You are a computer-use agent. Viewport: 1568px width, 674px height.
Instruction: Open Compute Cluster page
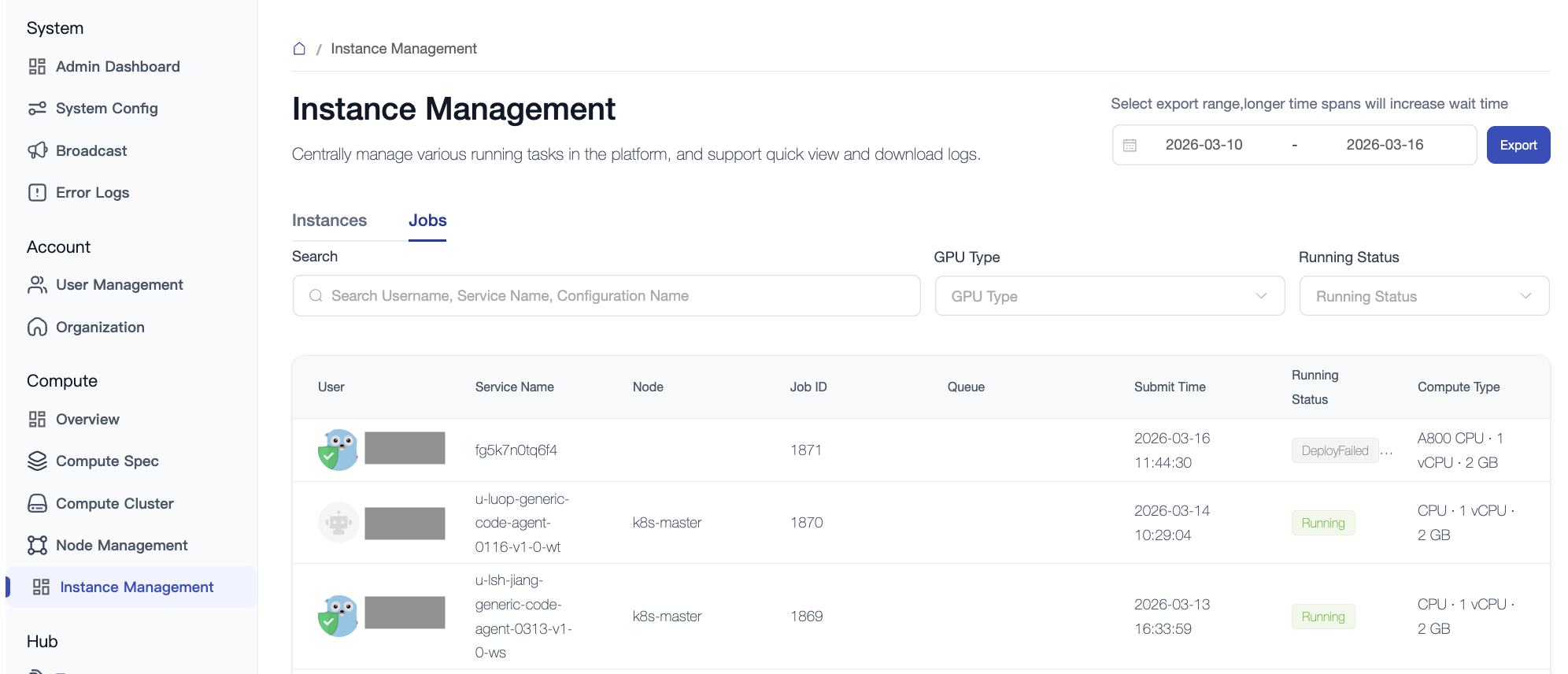pos(114,504)
